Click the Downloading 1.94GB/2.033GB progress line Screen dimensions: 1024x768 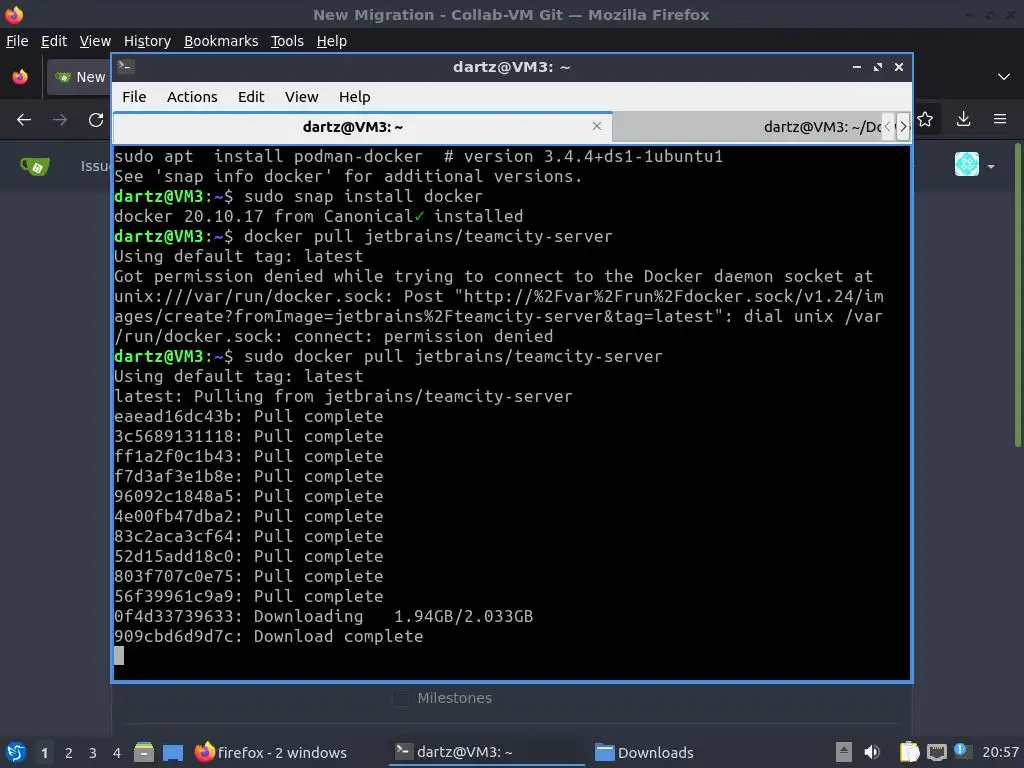[x=323, y=616]
